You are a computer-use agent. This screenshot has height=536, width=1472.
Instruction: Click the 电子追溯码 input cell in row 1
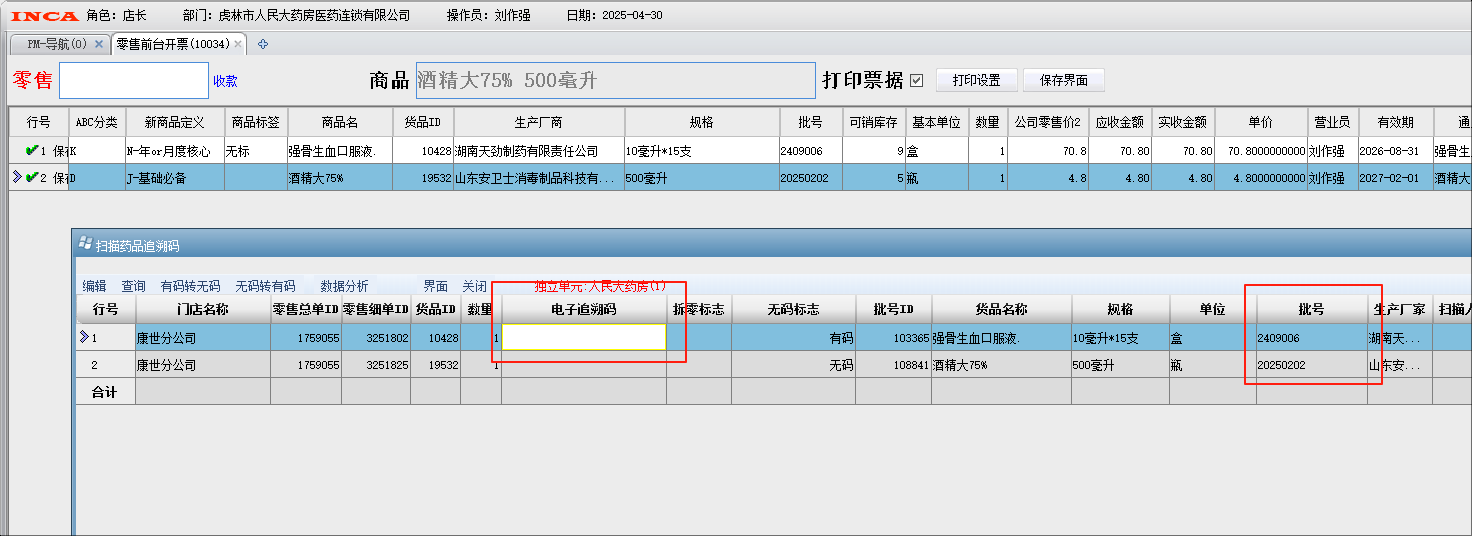[x=584, y=338]
